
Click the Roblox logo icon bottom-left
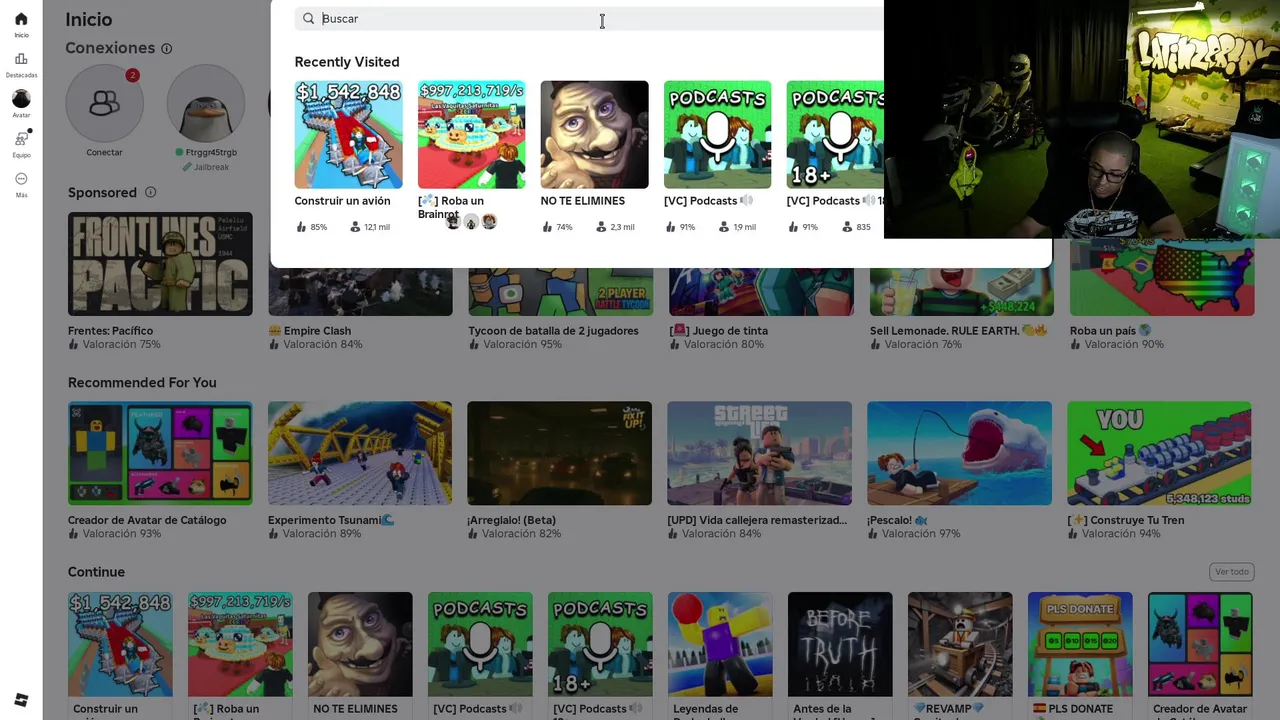(x=21, y=700)
